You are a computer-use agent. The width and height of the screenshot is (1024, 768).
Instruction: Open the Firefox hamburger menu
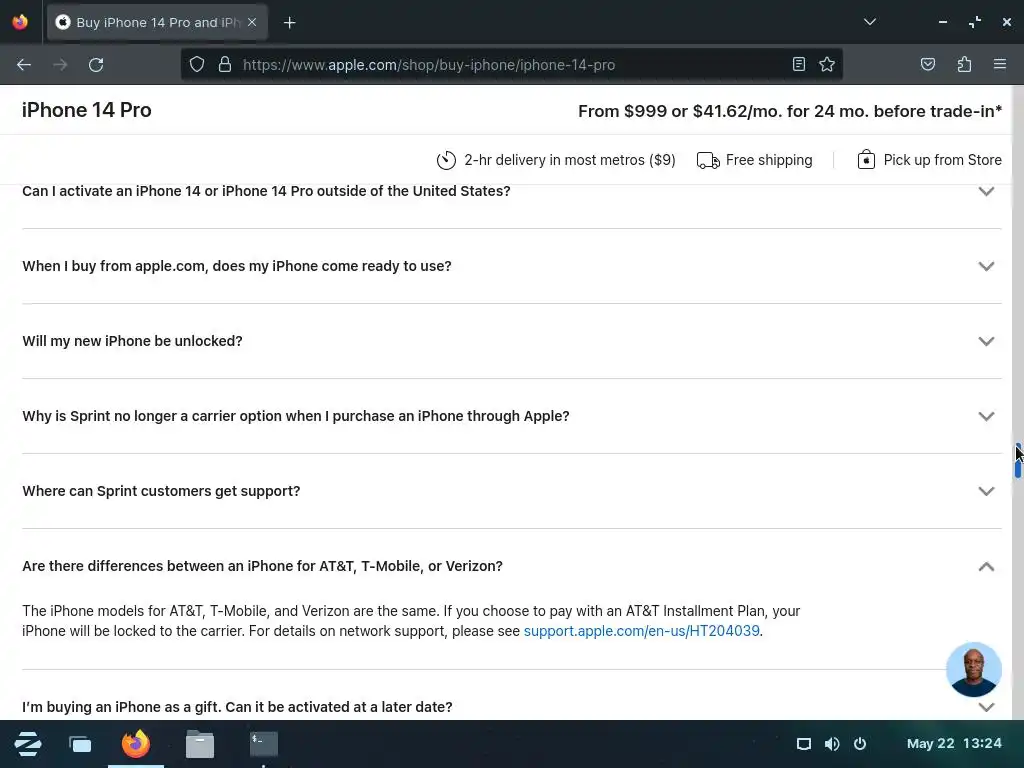(999, 64)
